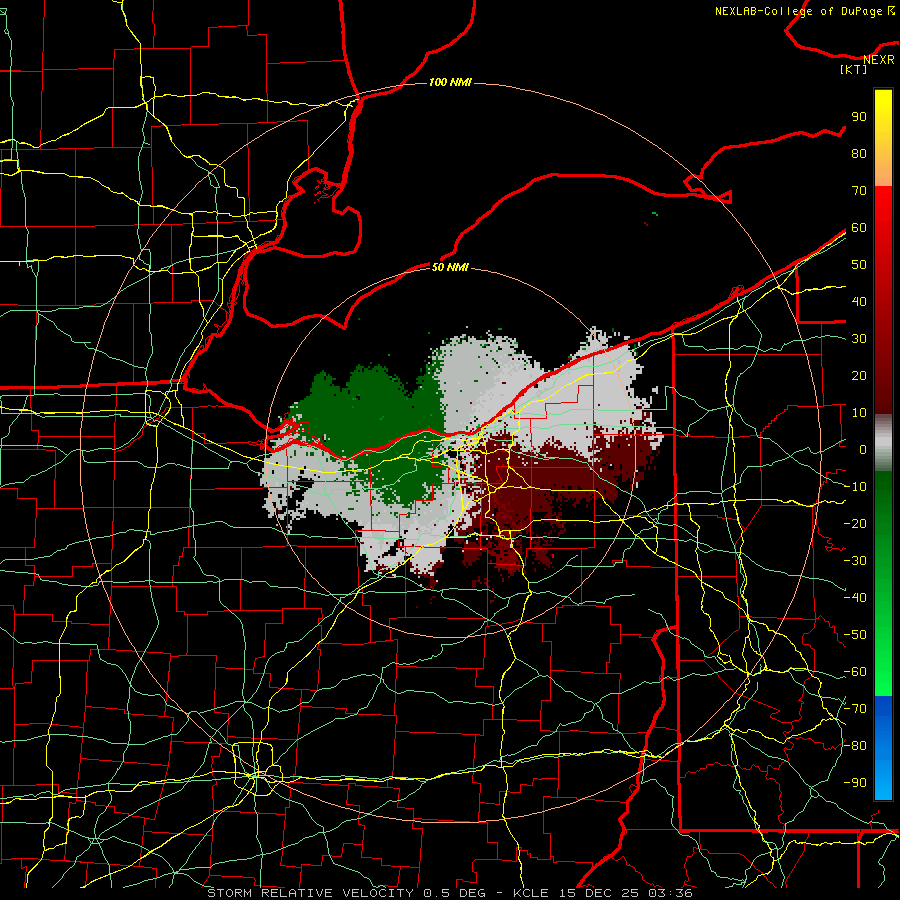Pick the yellow top segment of color bar
Viewport: 900px width, 900px height.
[883, 138]
